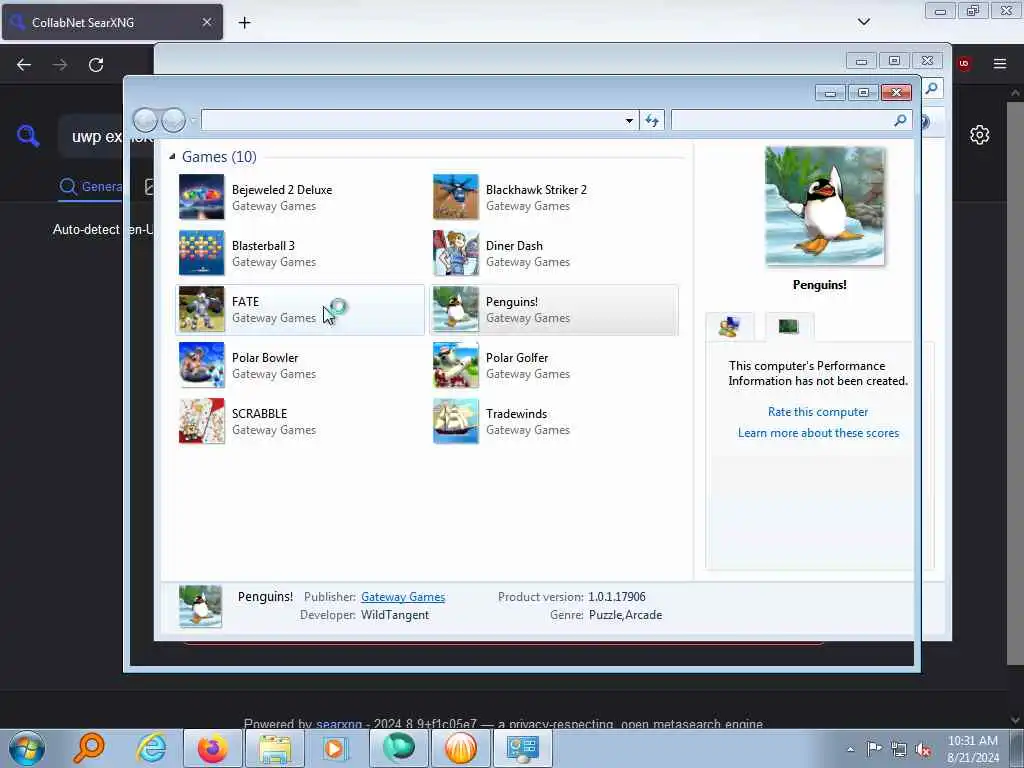Click the taskbar clock showing 10:31 AM

pyautogui.click(x=973, y=749)
